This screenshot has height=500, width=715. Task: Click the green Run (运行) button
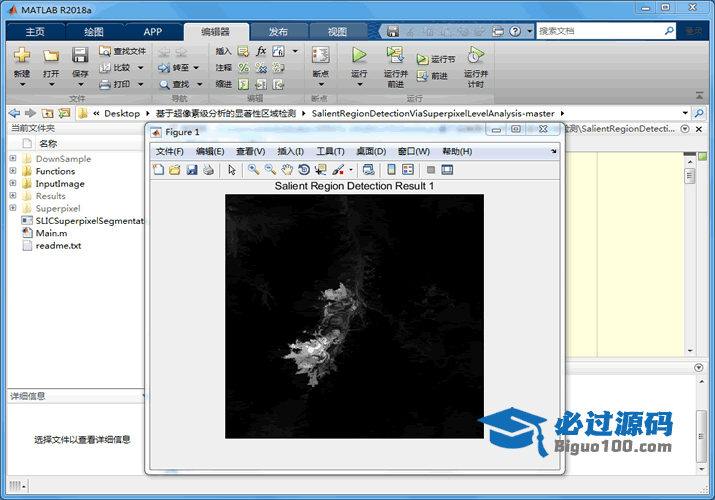click(359, 56)
